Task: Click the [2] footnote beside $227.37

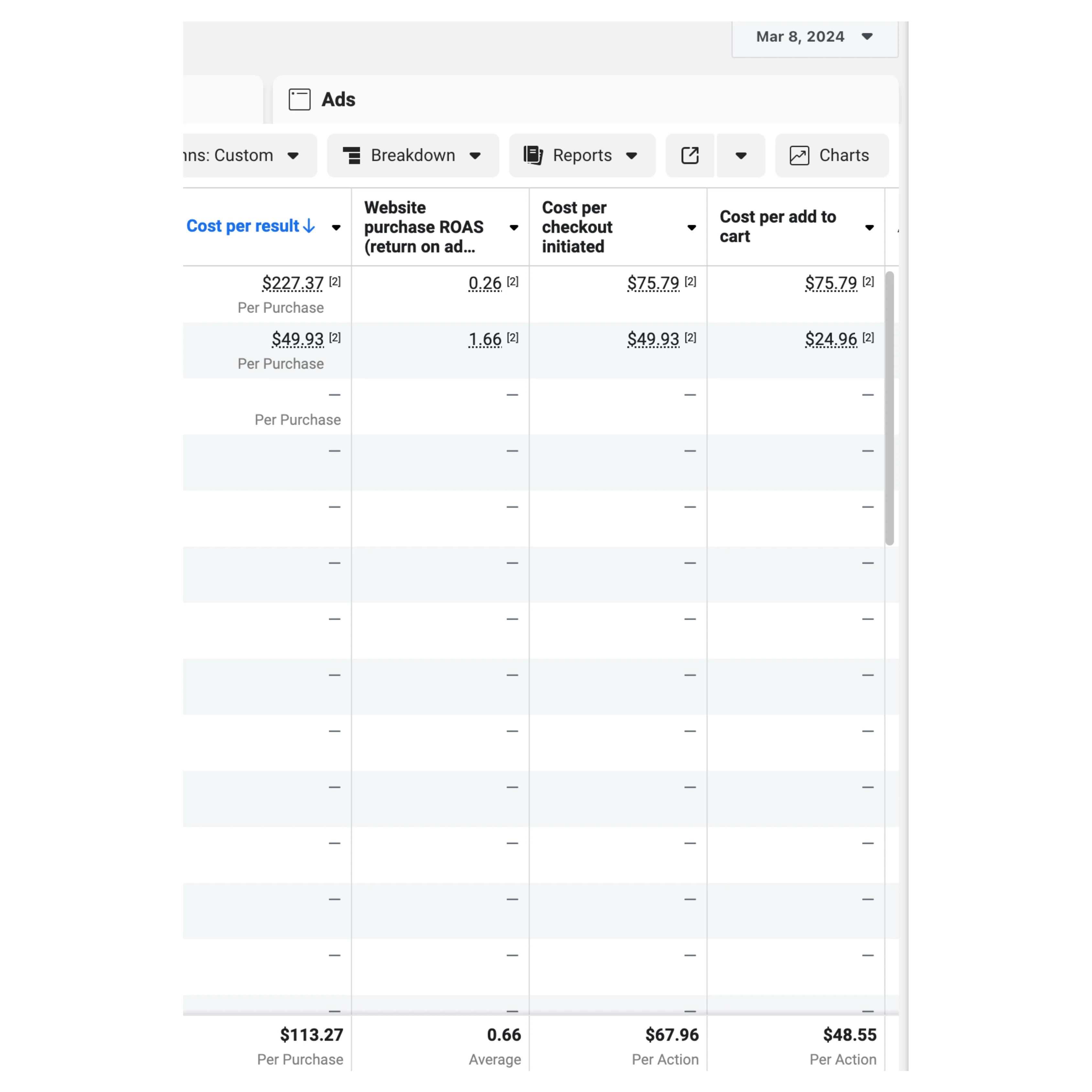Action: coord(335,281)
